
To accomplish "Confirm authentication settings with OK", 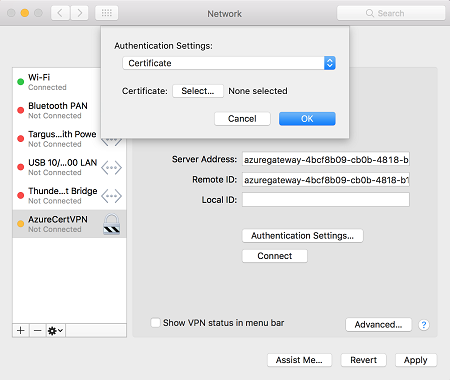I will pyautogui.click(x=307, y=119).
